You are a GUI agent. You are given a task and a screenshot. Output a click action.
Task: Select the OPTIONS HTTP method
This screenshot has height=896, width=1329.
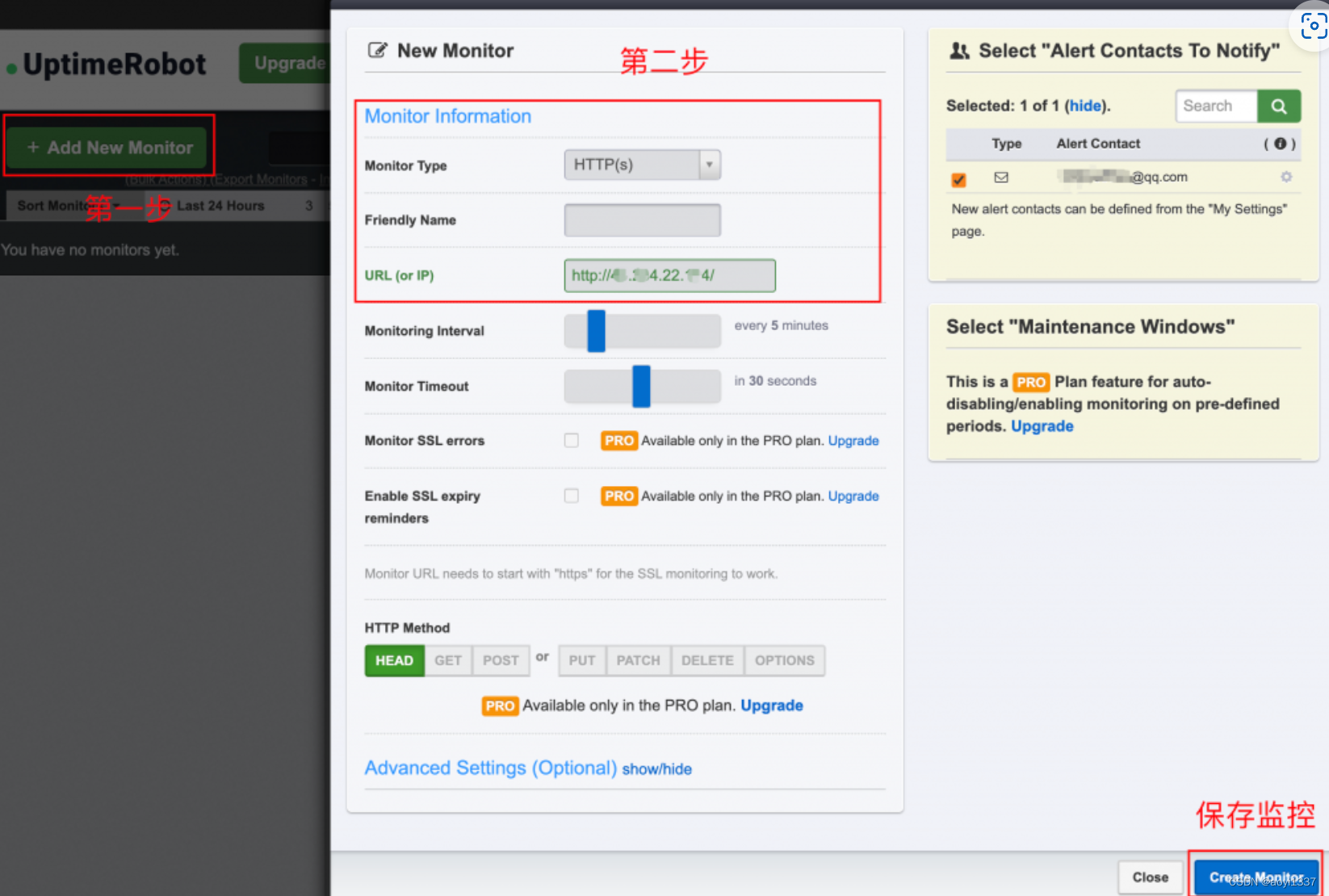coord(785,660)
